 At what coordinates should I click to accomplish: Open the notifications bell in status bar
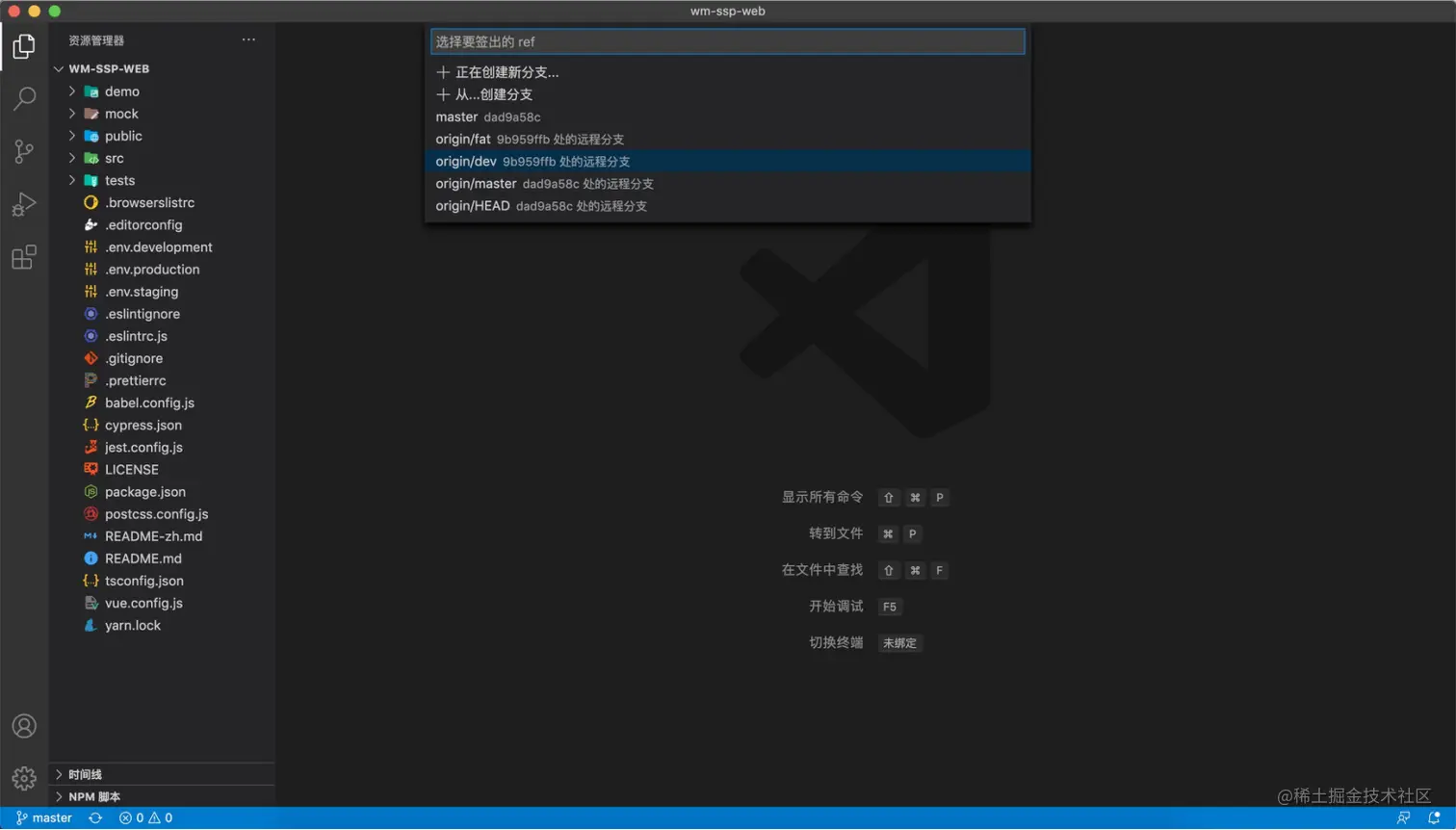pyautogui.click(x=1434, y=818)
